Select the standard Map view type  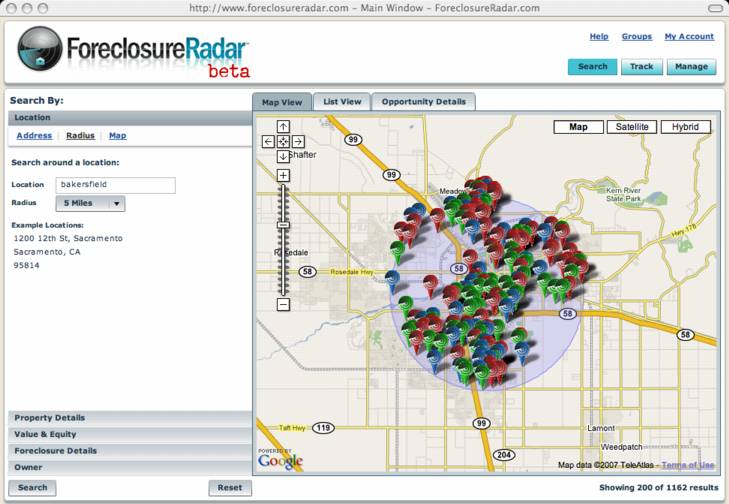pyautogui.click(x=578, y=127)
